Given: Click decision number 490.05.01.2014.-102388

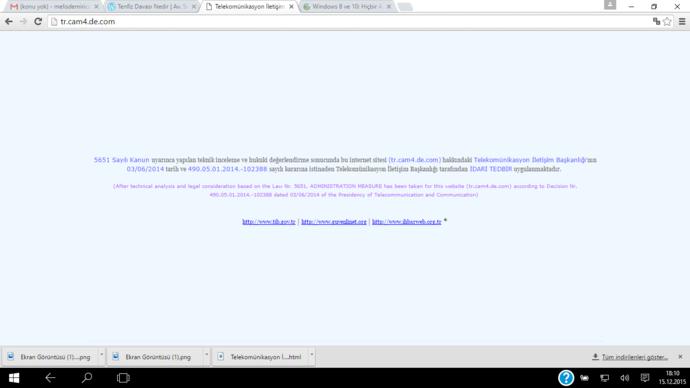Looking at the screenshot, I should point(228,169).
